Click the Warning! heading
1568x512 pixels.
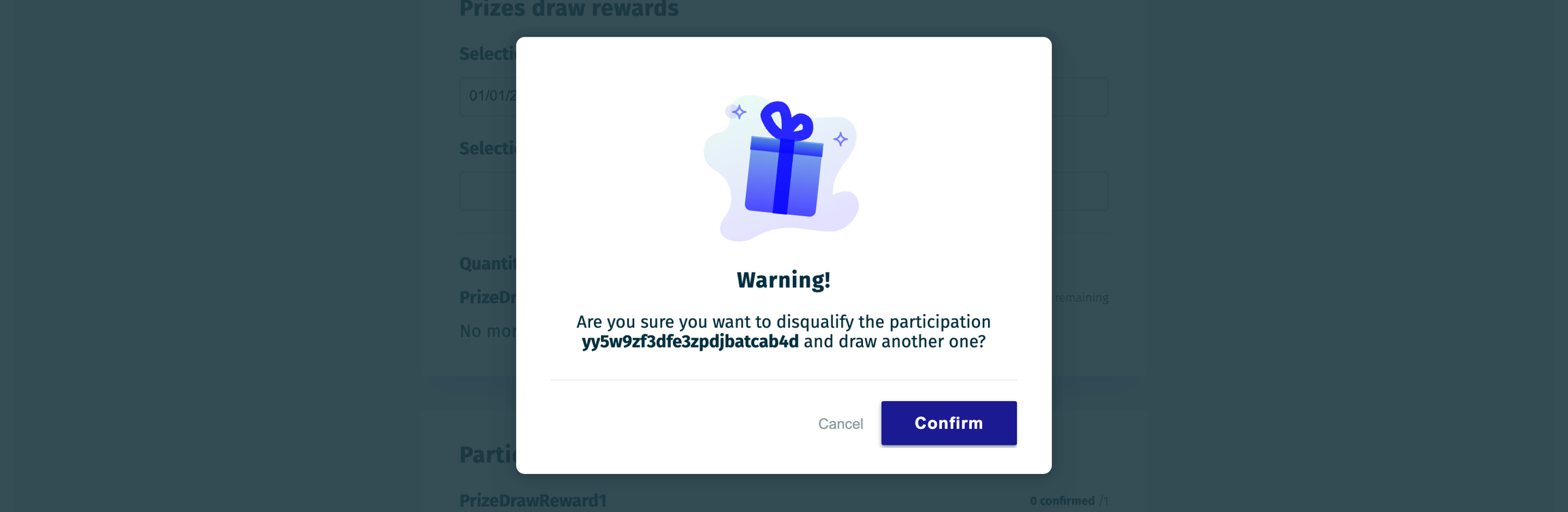point(783,280)
